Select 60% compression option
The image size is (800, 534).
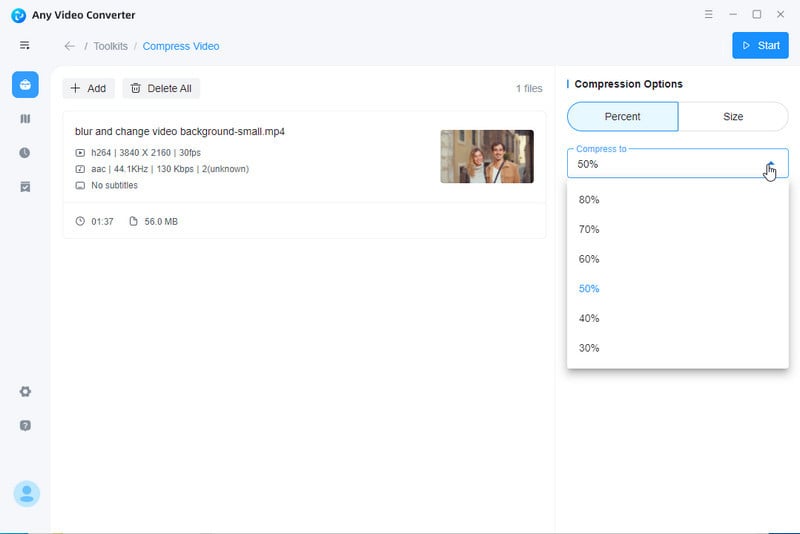pyautogui.click(x=678, y=259)
